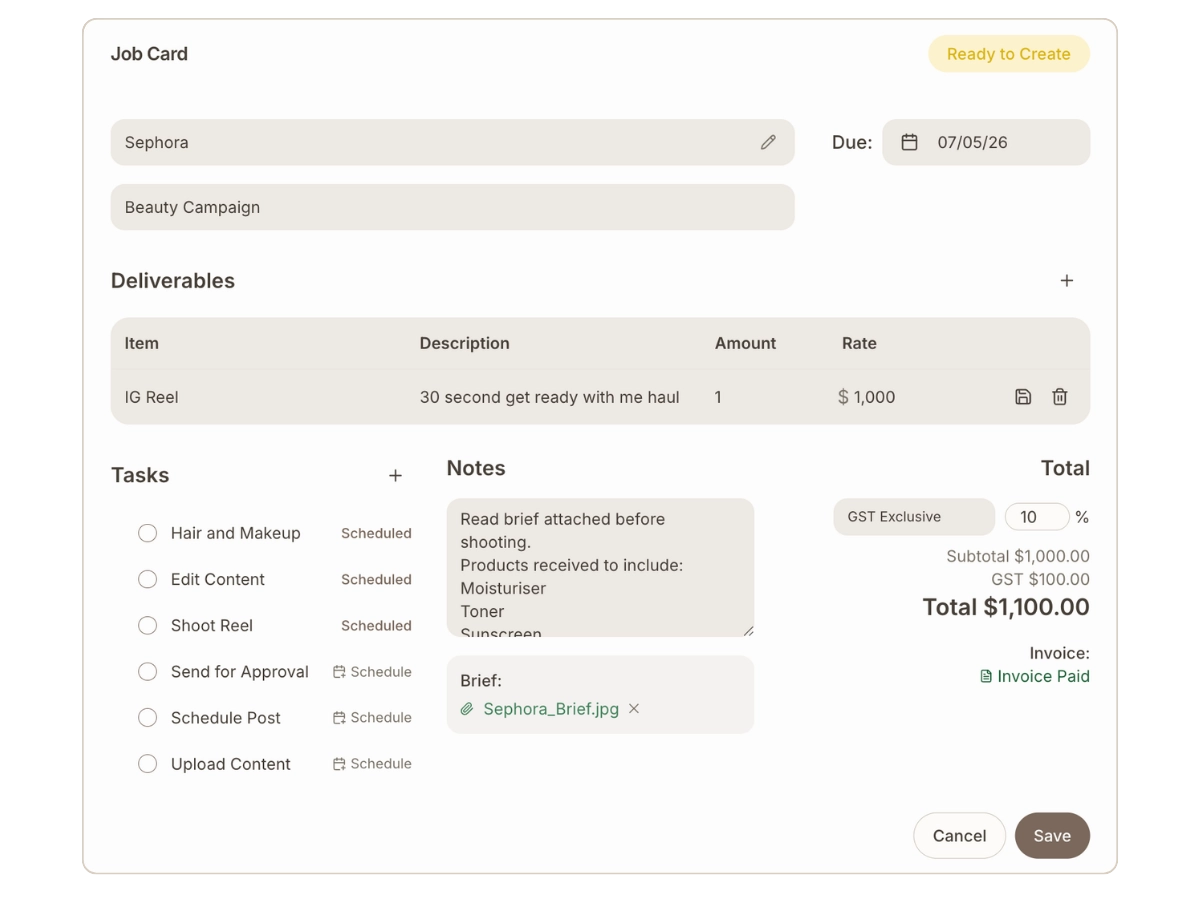Add a deliverable with the plus icon
The image size is (1200, 900).
[x=1067, y=281]
